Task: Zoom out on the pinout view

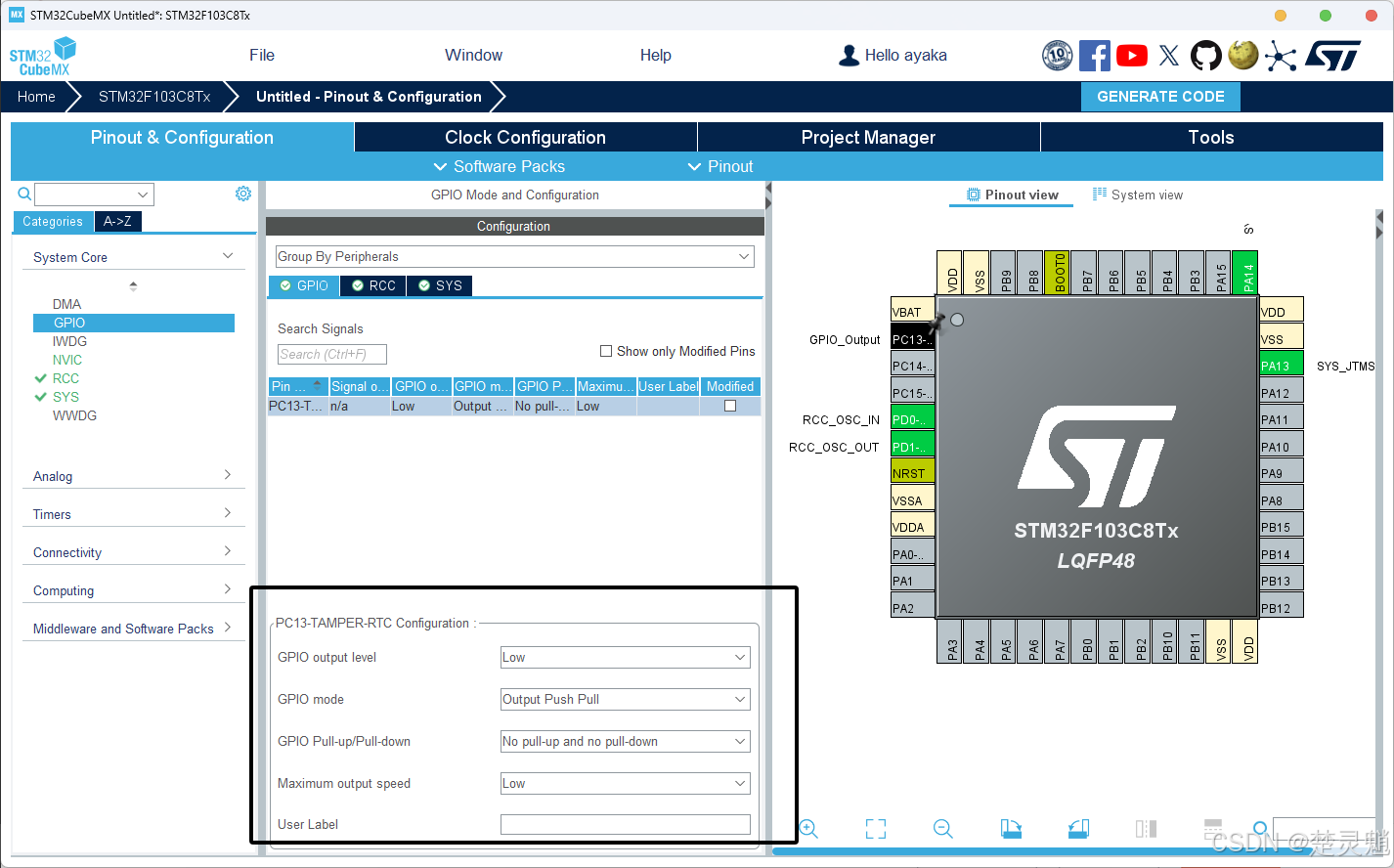Action: (x=943, y=829)
